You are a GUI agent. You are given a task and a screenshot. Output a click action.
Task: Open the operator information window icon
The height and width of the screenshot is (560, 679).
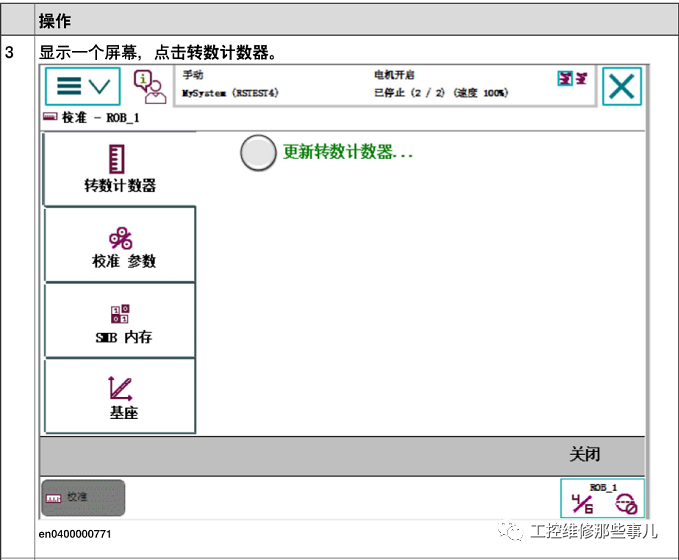pos(149,87)
